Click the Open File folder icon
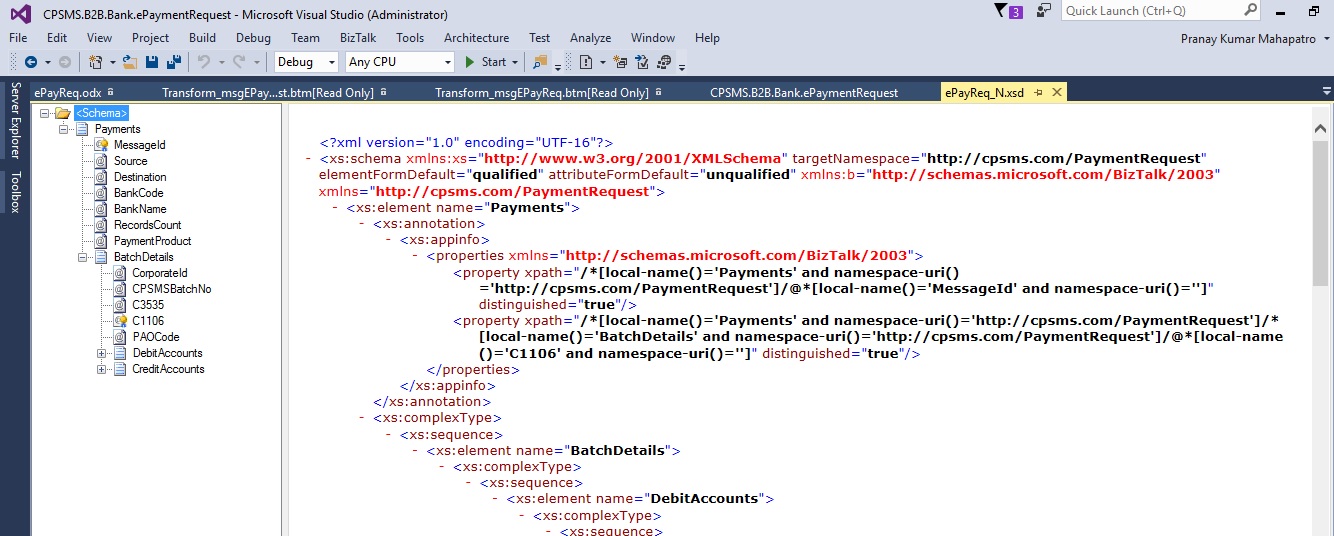 click(x=130, y=62)
